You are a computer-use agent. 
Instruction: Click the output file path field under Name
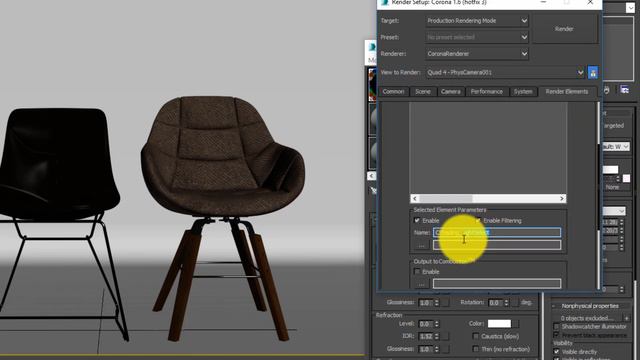point(497,245)
